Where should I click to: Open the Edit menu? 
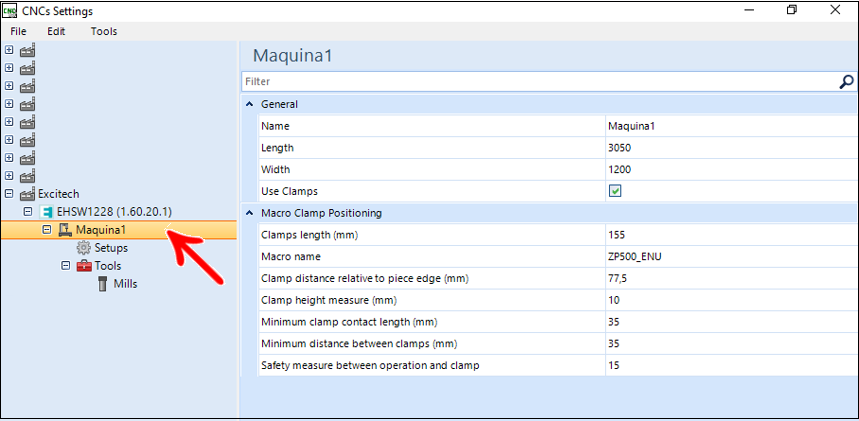click(x=56, y=31)
